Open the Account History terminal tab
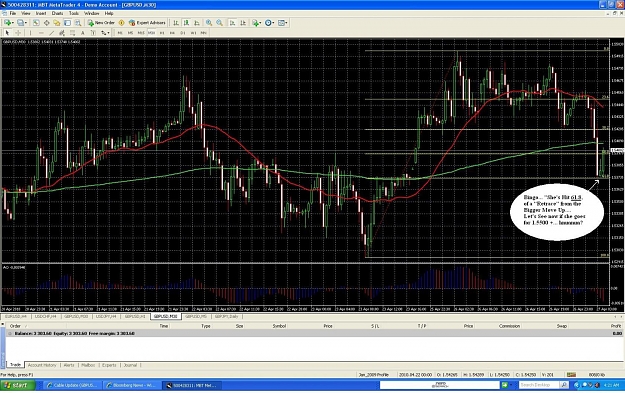Viewport: 625px width, 393px height. [x=42, y=365]
